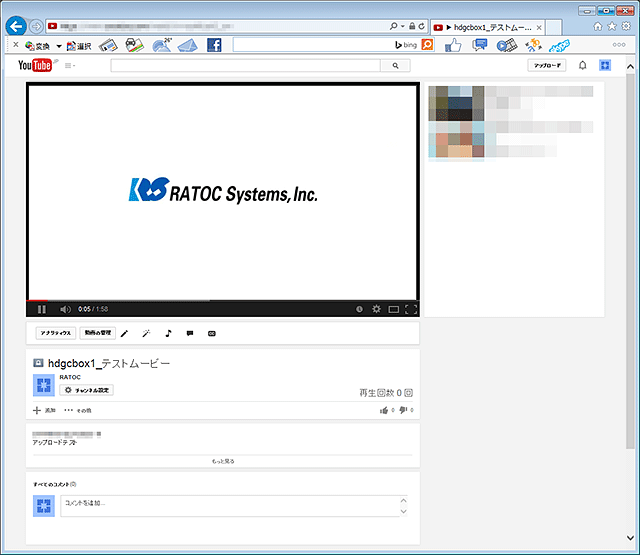The width and height of the screenshot is (640, 555).
Task: Click the 変換 toolbar button
Action: coord(37,46)
